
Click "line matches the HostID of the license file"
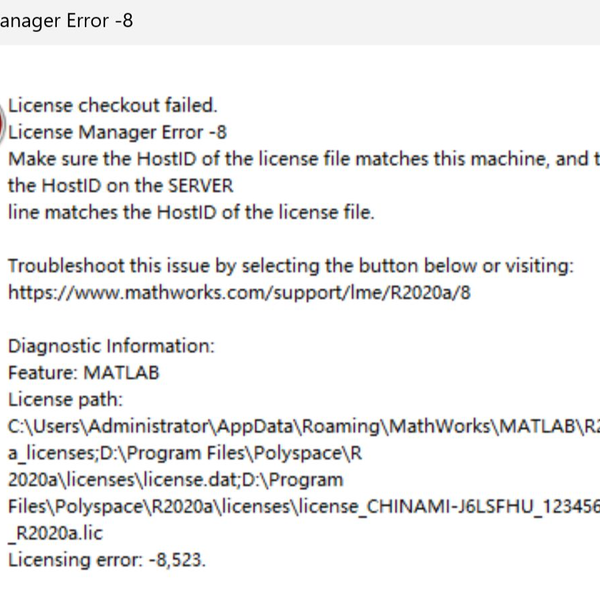tap(190, 213)
